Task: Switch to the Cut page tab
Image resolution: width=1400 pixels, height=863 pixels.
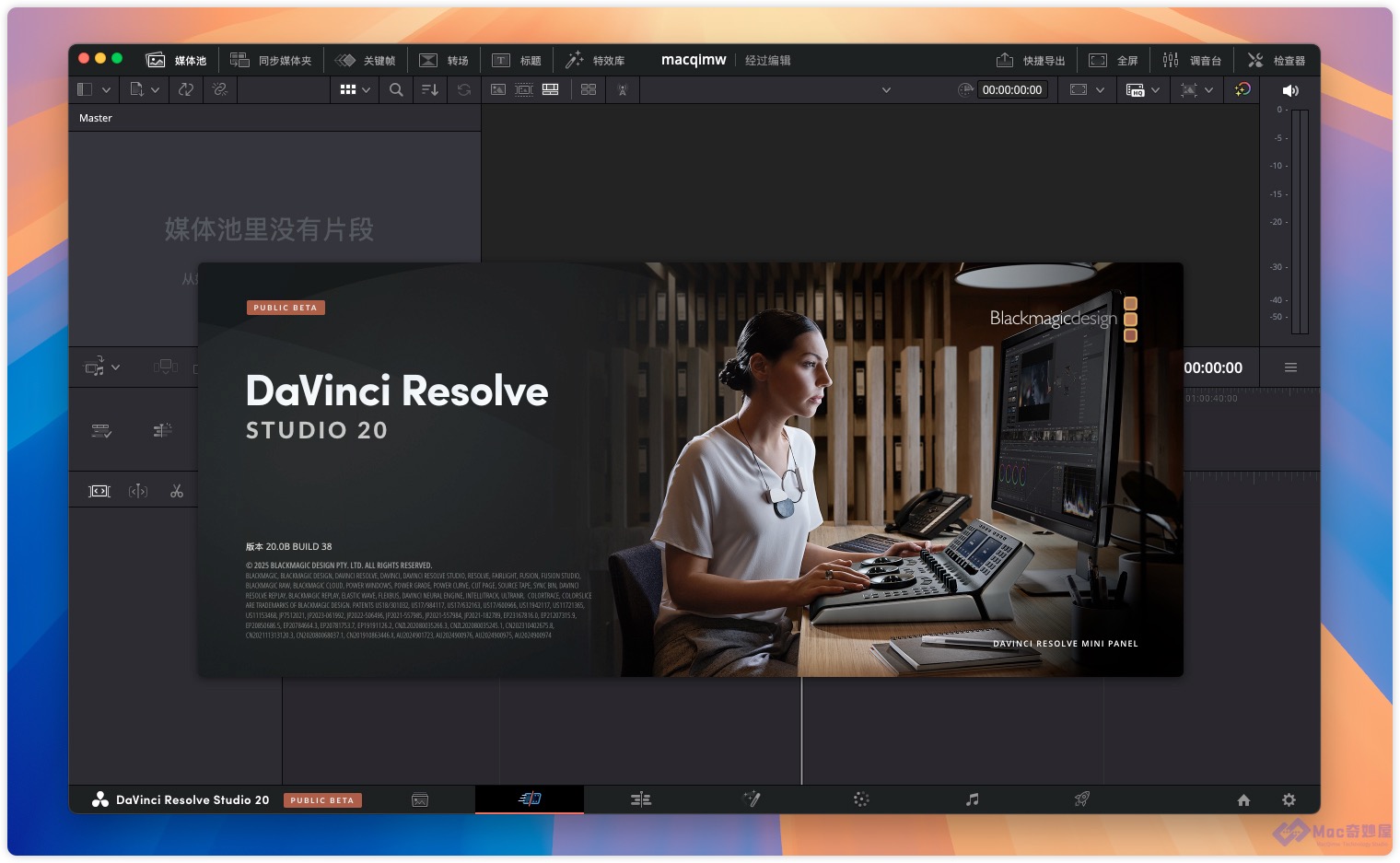Action: 530,799
